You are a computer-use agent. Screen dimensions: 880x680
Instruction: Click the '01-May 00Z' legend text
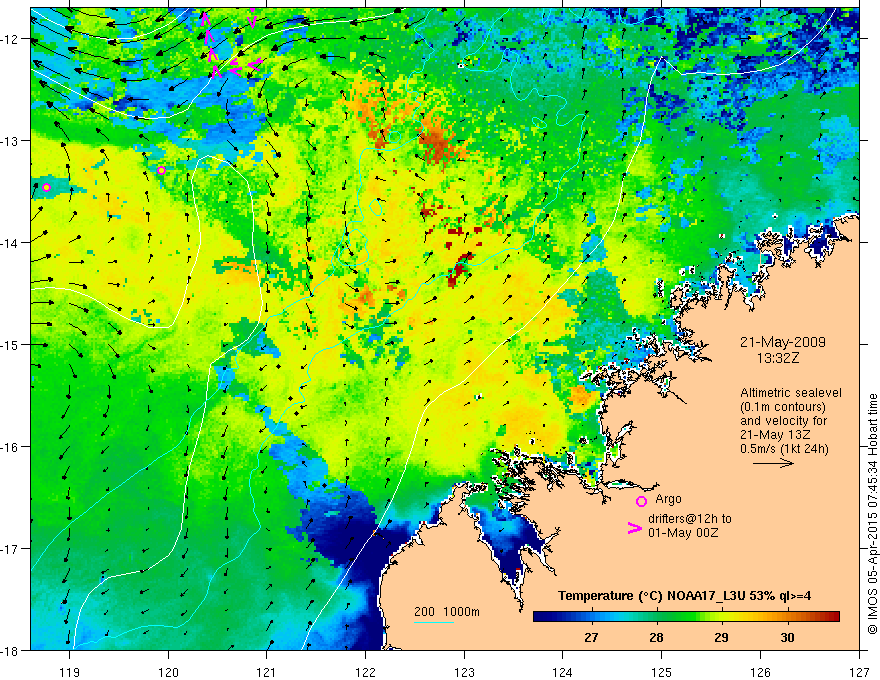683,532
